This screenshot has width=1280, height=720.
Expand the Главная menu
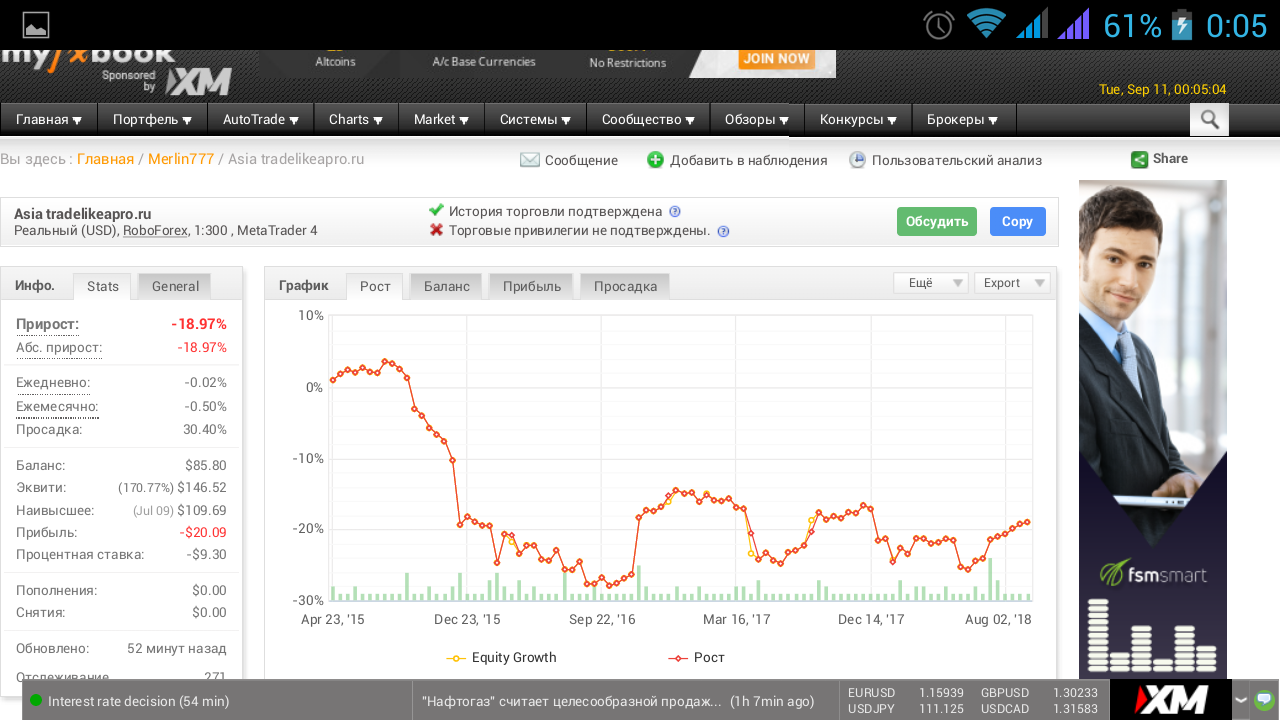click(x=49, y=120)
